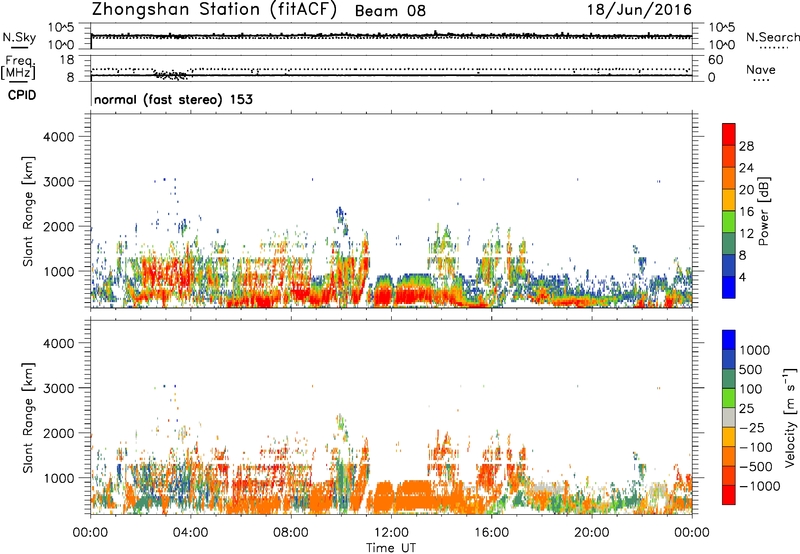The image size is (800, 554).
Task: Click the 60 tick on Nave axis
Action: point(715,60)
